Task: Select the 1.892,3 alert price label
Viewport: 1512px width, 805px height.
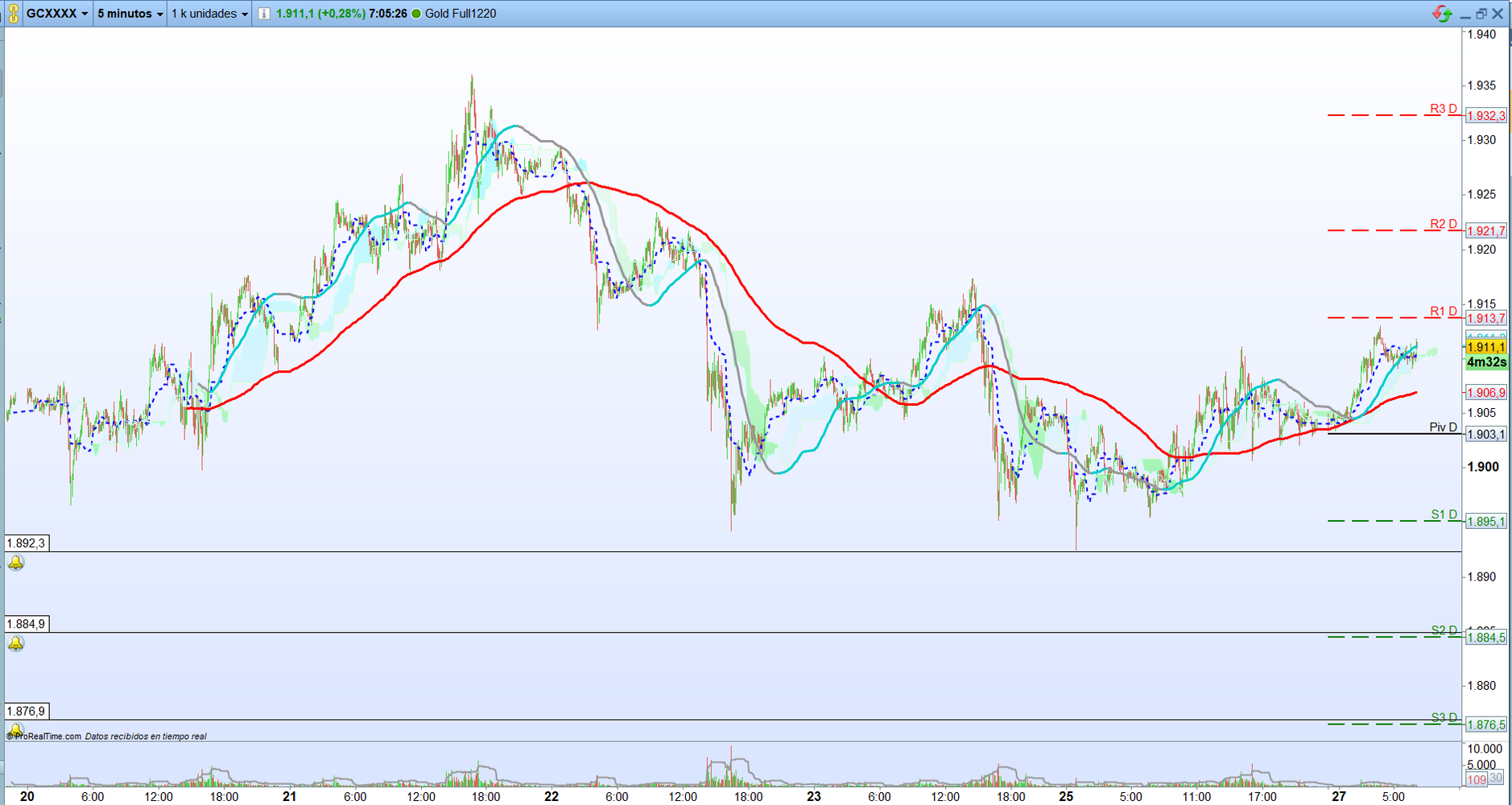Action: coord(27,543)
